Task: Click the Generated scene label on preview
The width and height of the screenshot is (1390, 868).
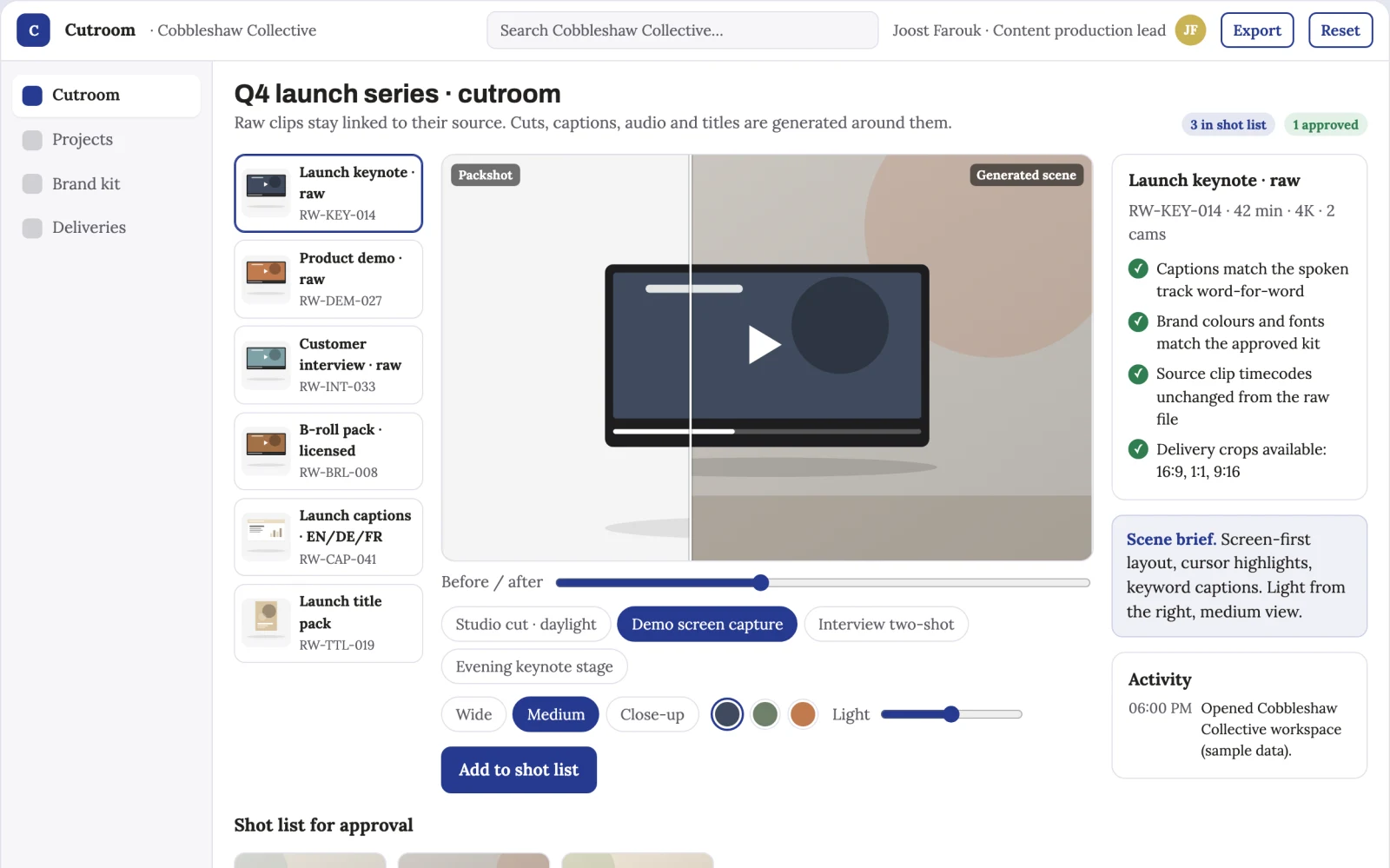Action: (x=1026, y=175)
